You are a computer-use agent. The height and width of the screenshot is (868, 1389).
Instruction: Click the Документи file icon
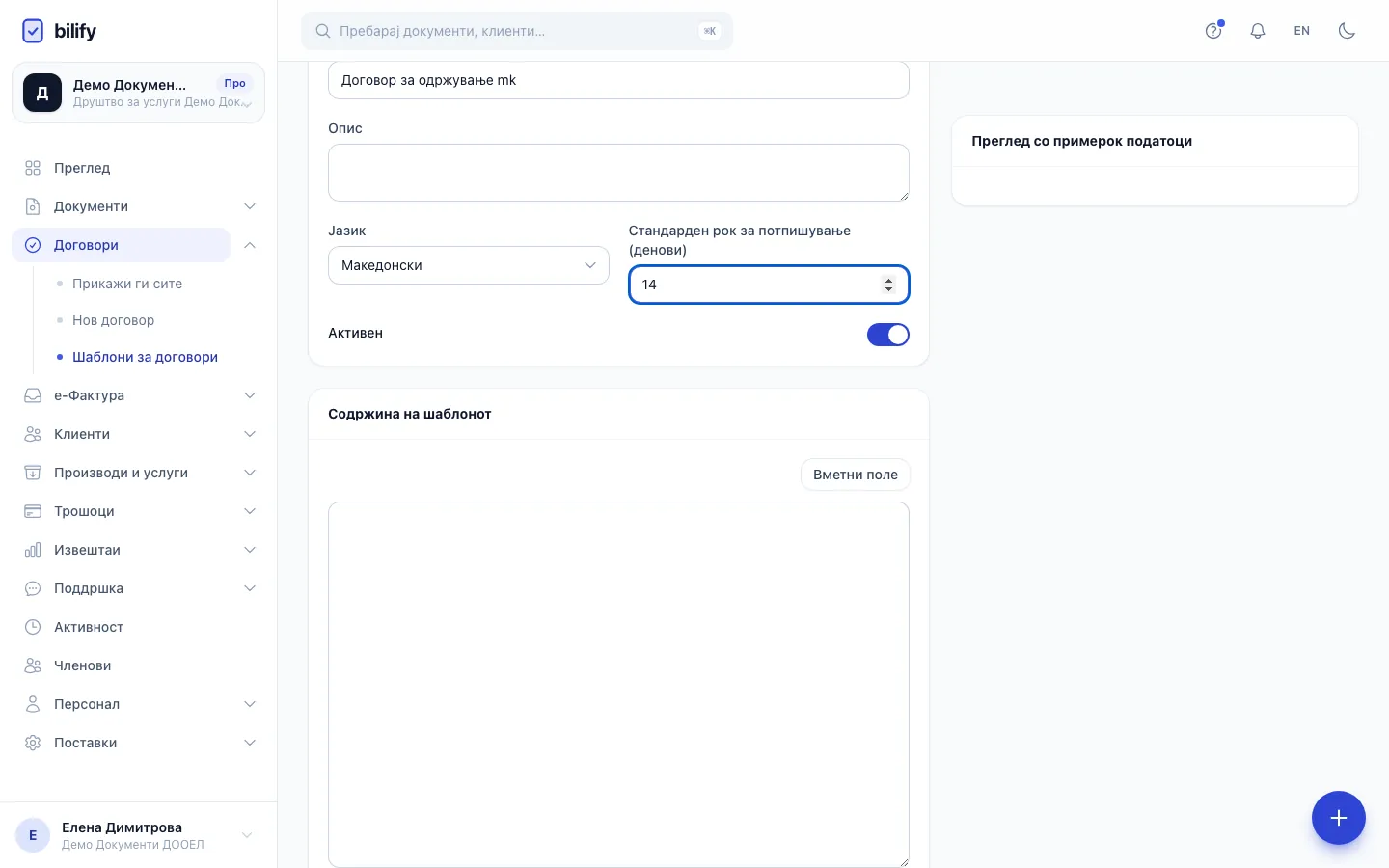tap(33, 206)
